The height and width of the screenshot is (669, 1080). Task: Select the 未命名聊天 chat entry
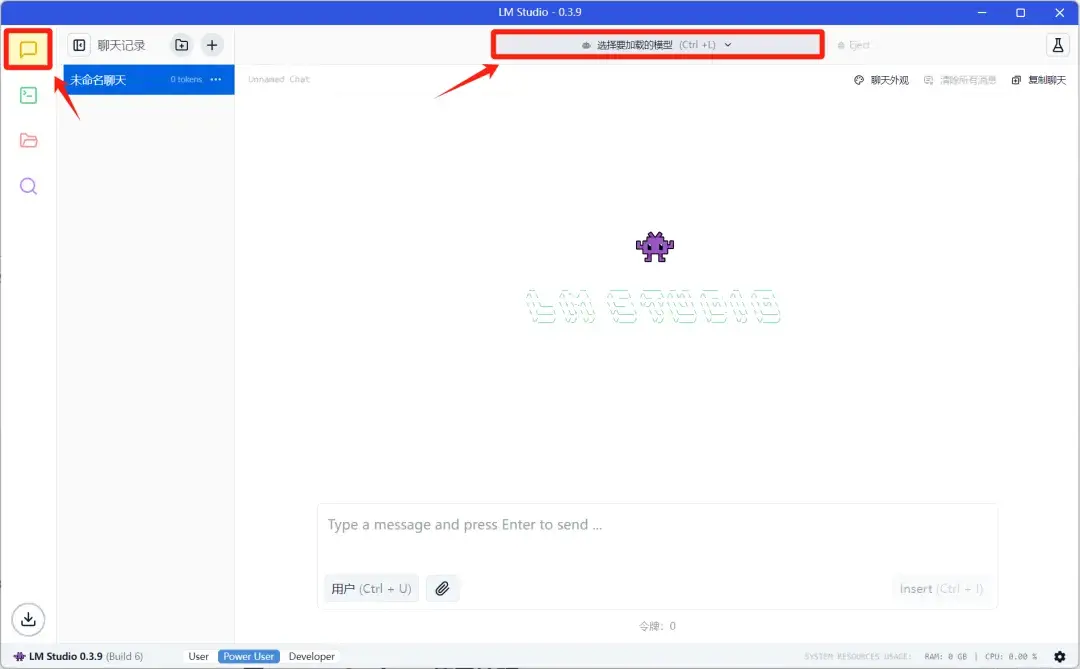coord(149,80)
